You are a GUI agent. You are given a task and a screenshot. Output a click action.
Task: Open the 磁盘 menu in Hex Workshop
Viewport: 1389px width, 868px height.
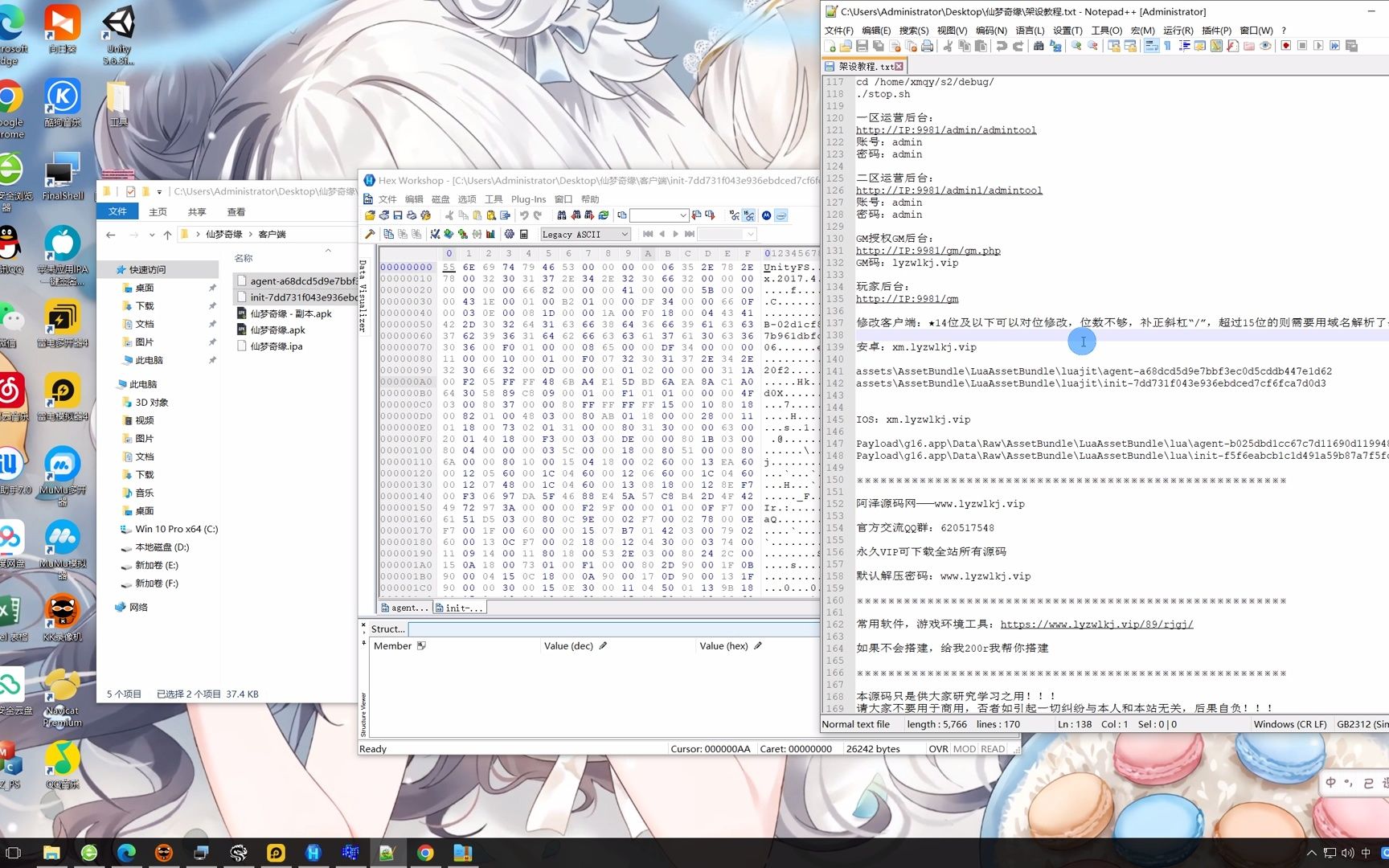[440, 199]
